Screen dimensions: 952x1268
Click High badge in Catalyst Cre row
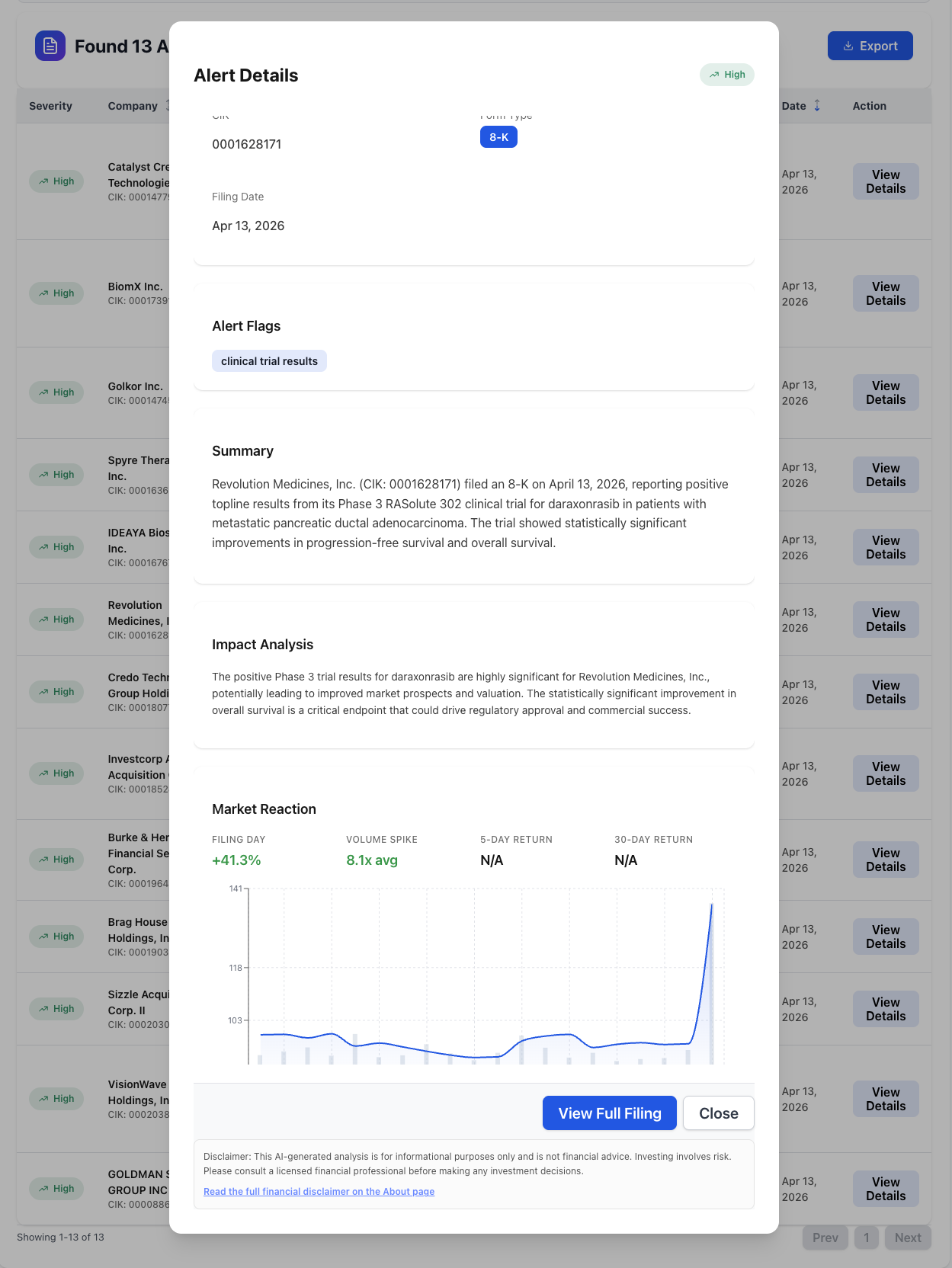56,181
